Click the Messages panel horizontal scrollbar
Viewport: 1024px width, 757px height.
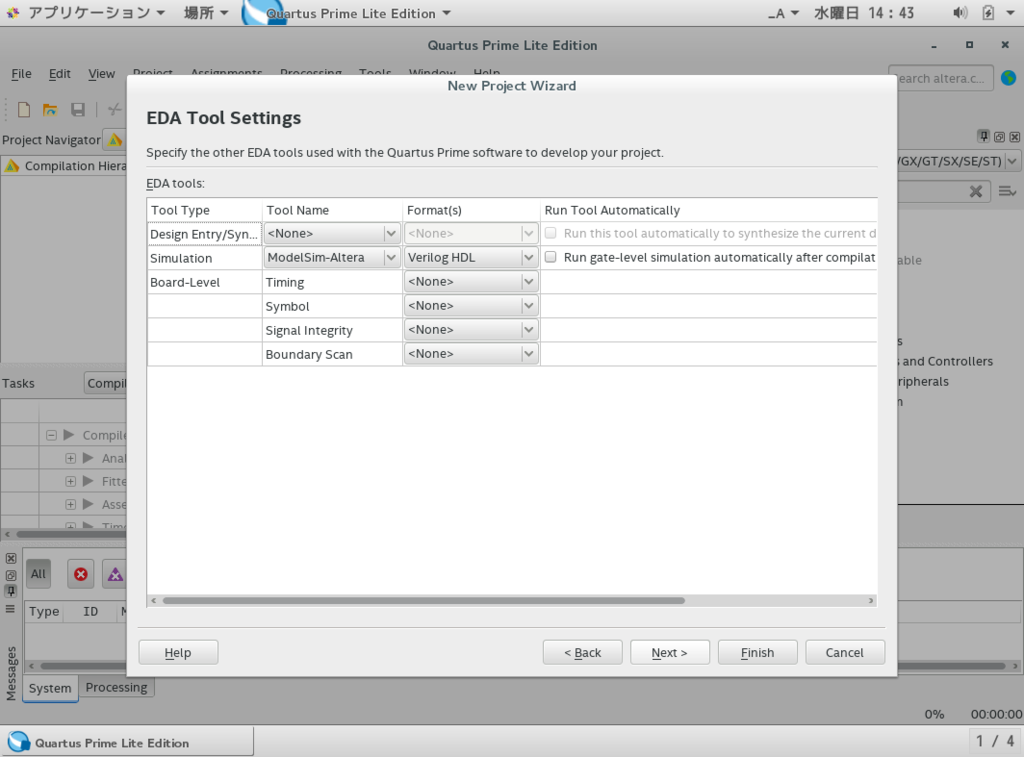522,666
